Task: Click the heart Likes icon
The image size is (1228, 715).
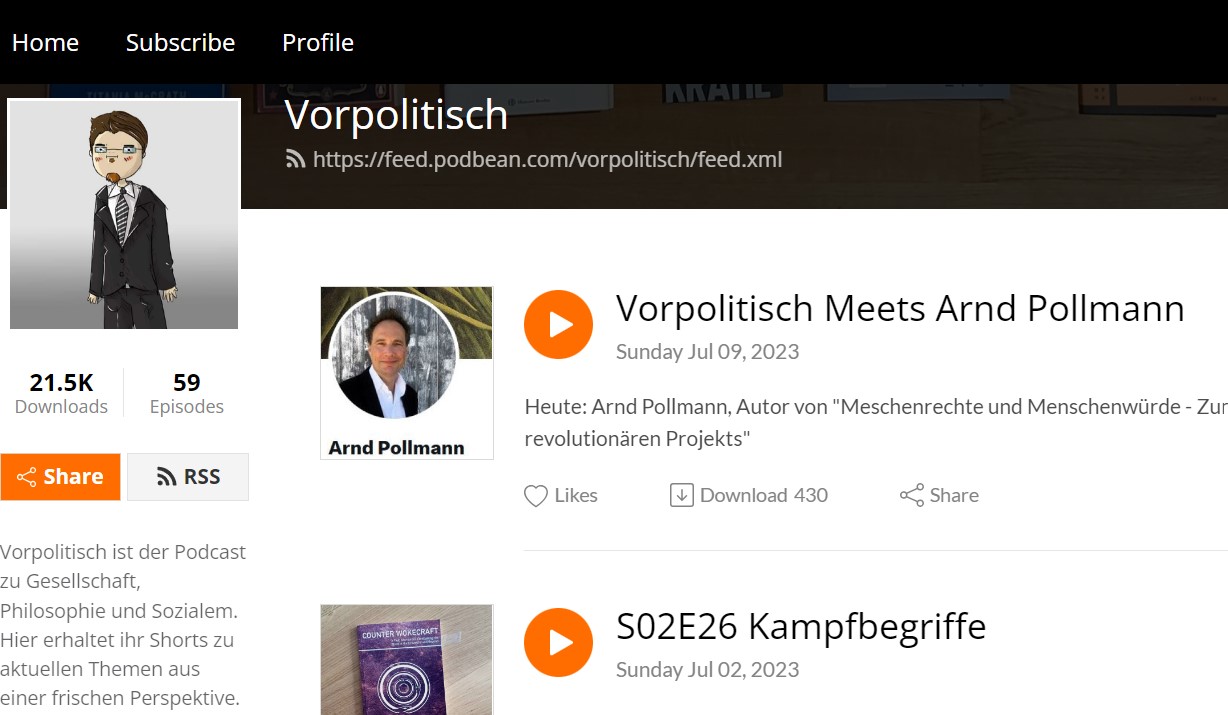Action: coord(536,496)
